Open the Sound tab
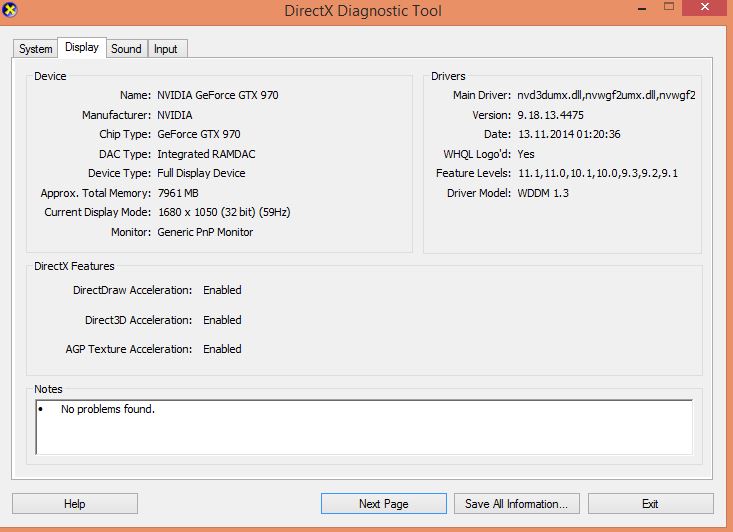733x532 pixels. [x=126, y=49]
